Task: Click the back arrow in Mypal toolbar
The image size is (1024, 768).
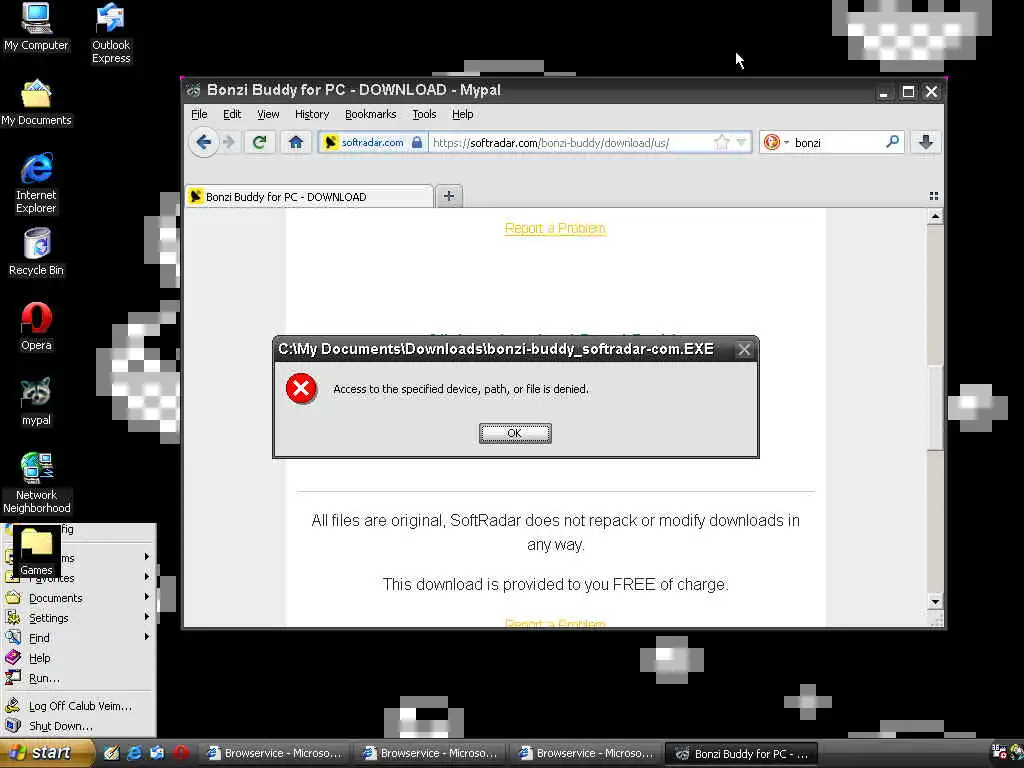Action: 204,142
